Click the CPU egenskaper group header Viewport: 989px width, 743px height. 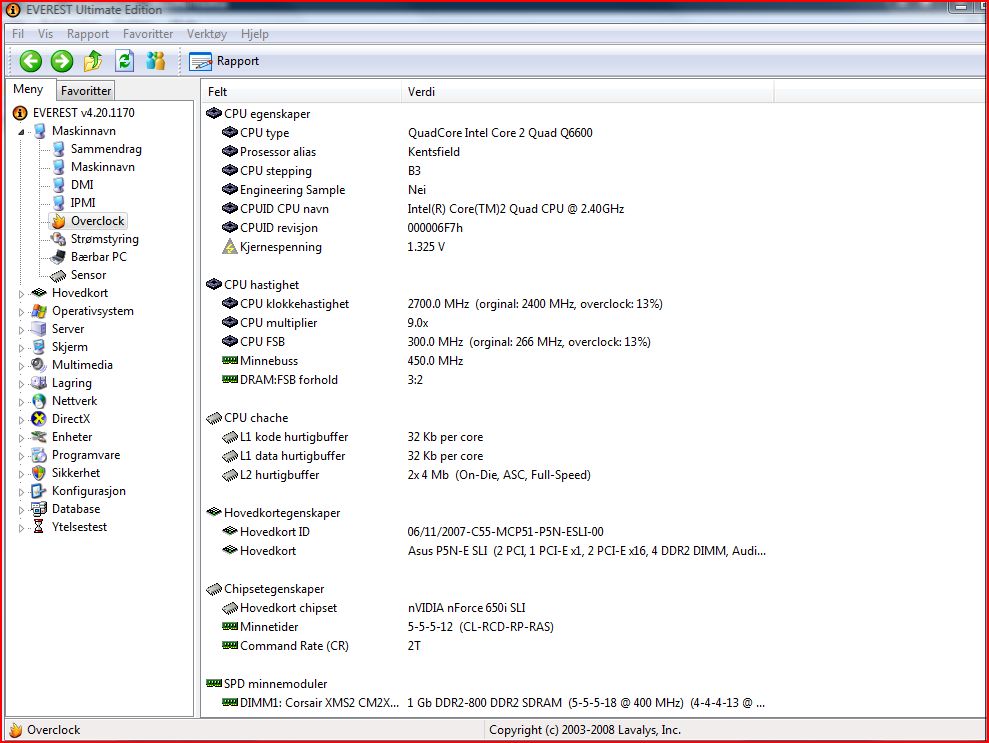pyautogui.click(x=259, y=114)
